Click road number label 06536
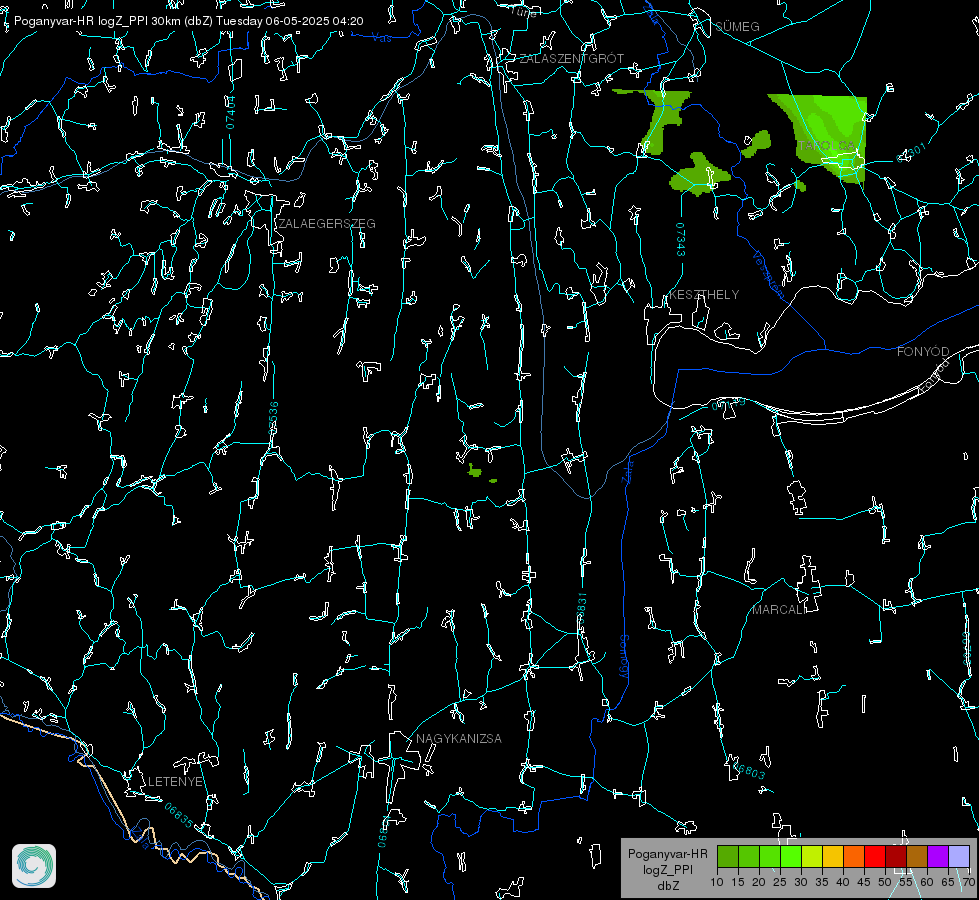 pyautogui.click(x=273, y=418)
